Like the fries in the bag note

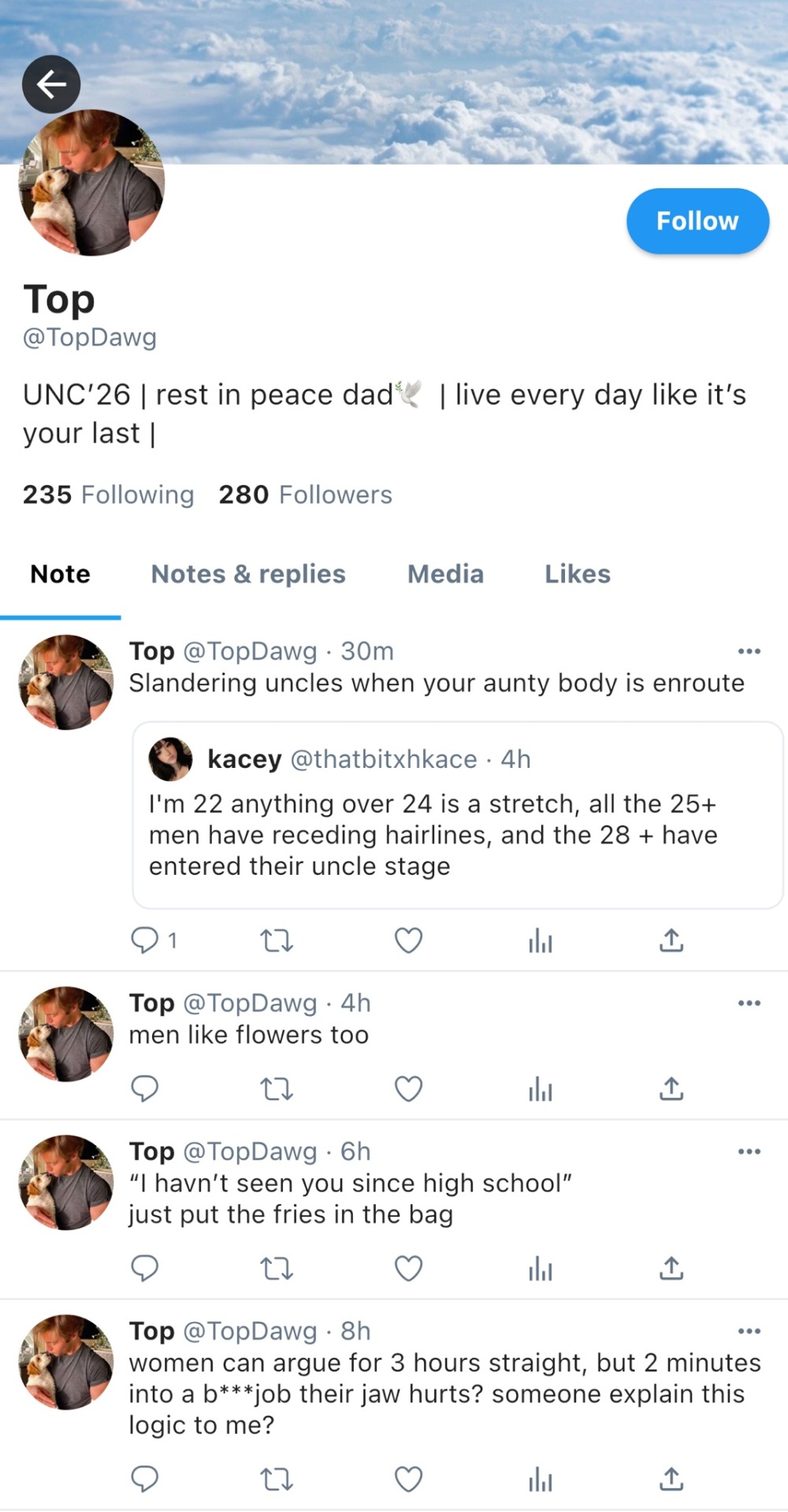pos(408,1269)
